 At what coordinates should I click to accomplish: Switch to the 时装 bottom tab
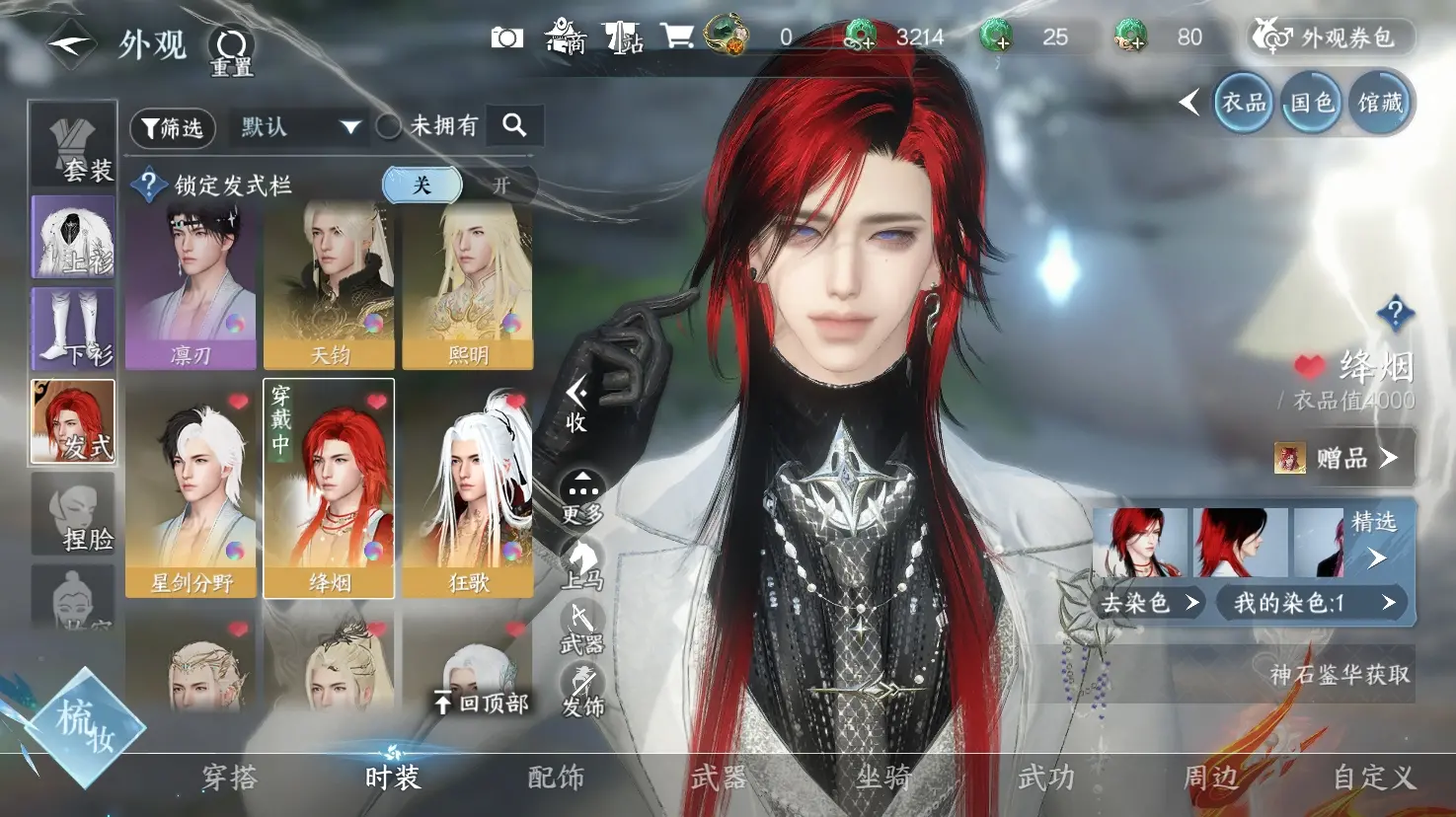[393, 778]
